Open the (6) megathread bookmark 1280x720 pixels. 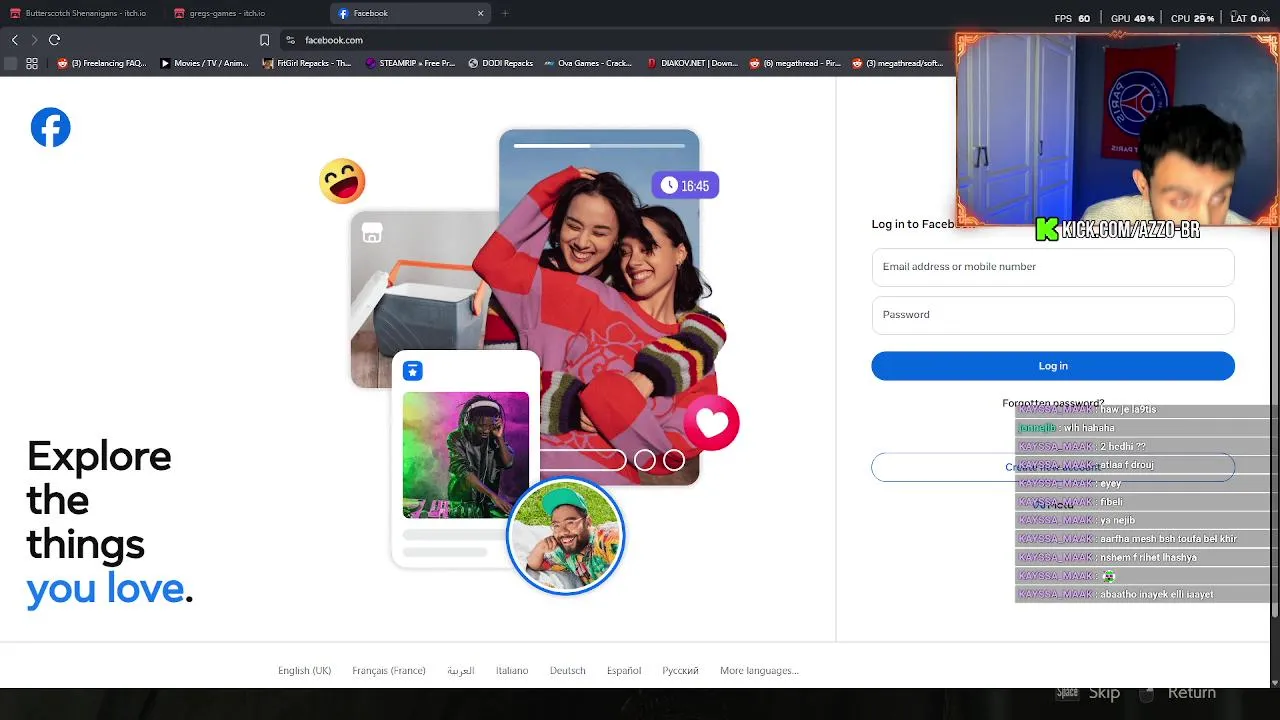tap(795, 63)
